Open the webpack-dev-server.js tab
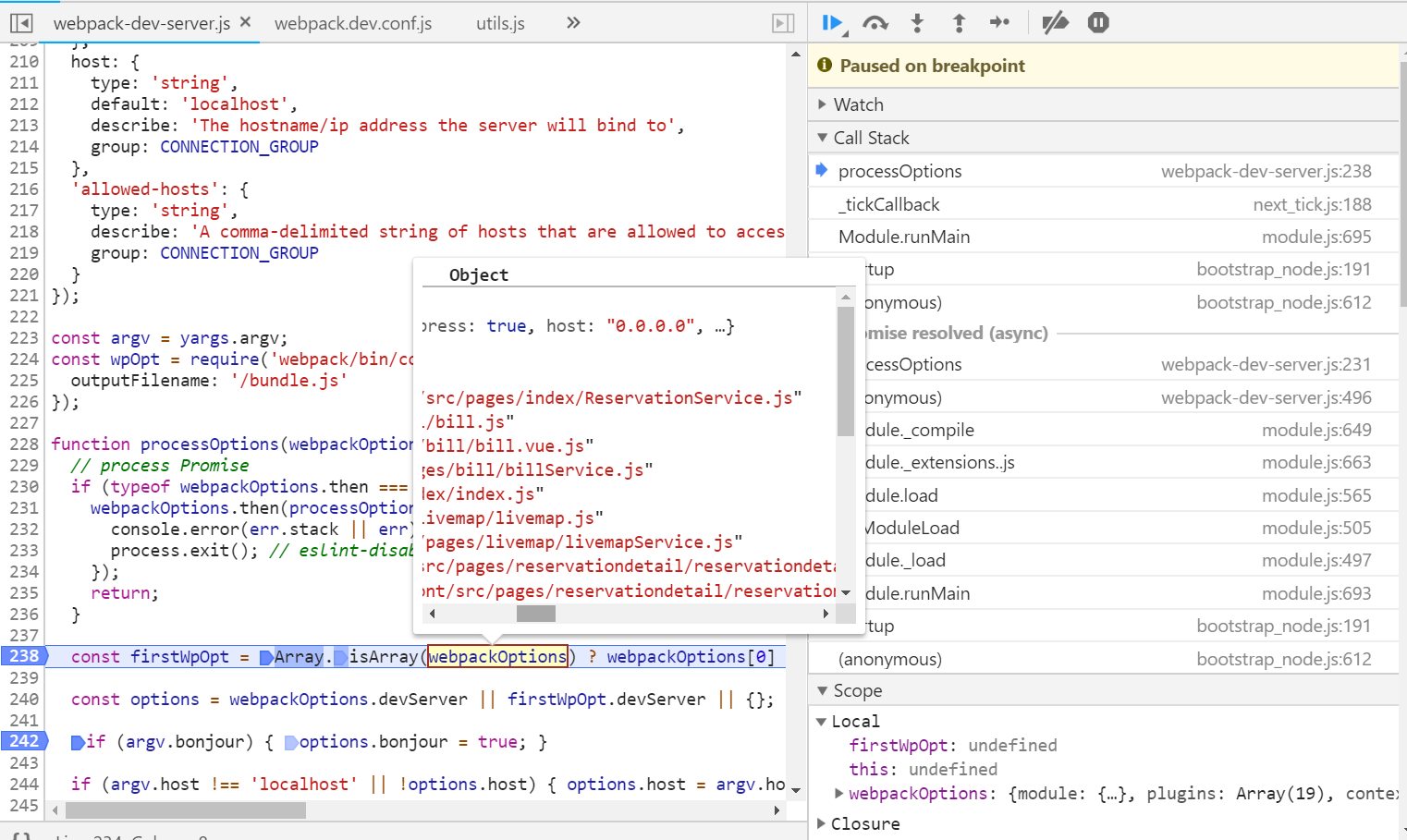The image size is (1407, 840). pos(141,23)
